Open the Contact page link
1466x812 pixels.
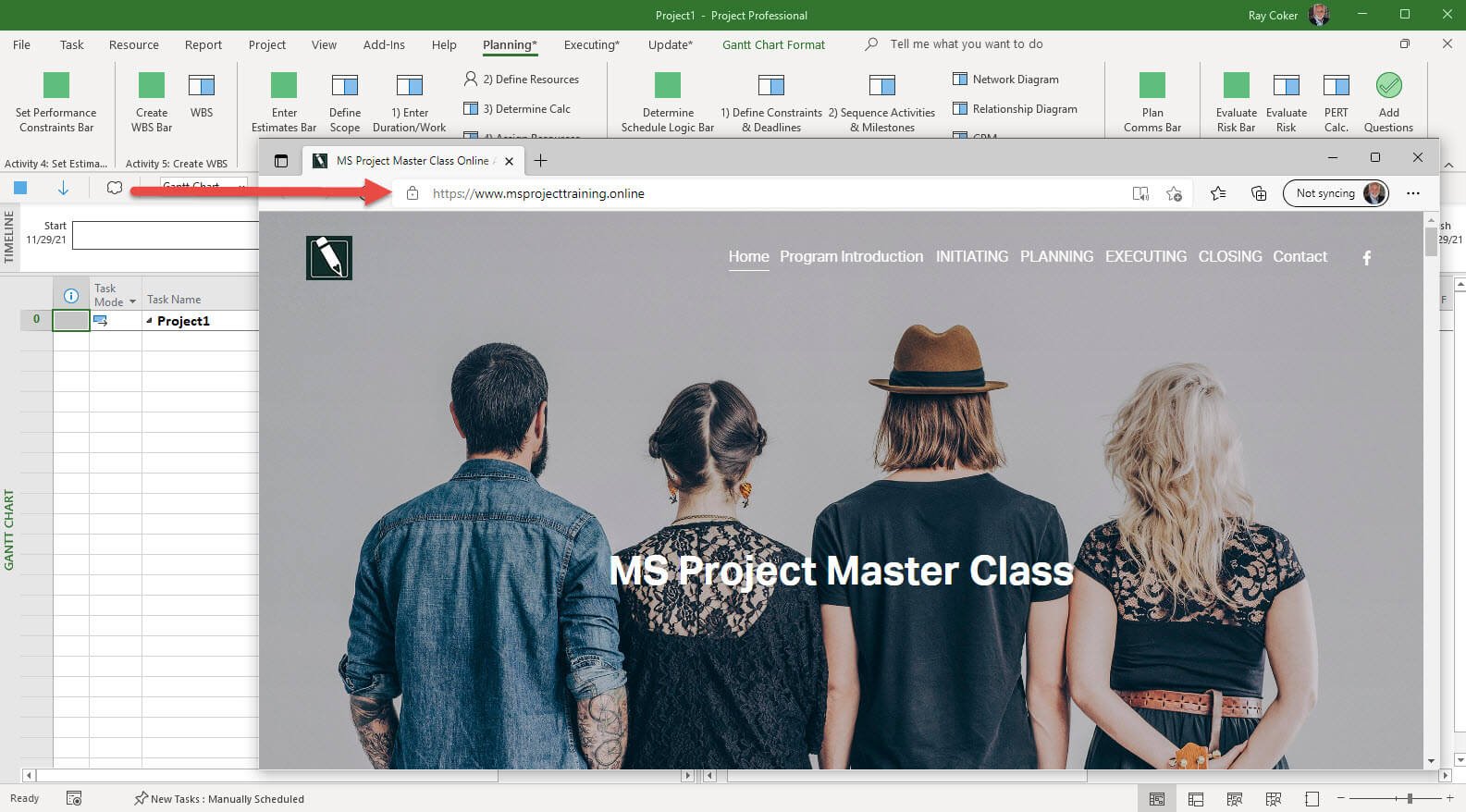(1300, 256)
